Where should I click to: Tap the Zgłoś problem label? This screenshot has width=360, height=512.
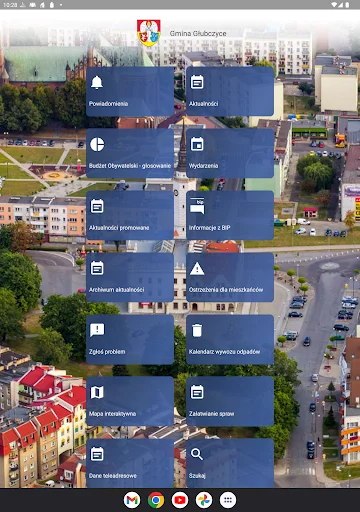(x=107, y=352)
